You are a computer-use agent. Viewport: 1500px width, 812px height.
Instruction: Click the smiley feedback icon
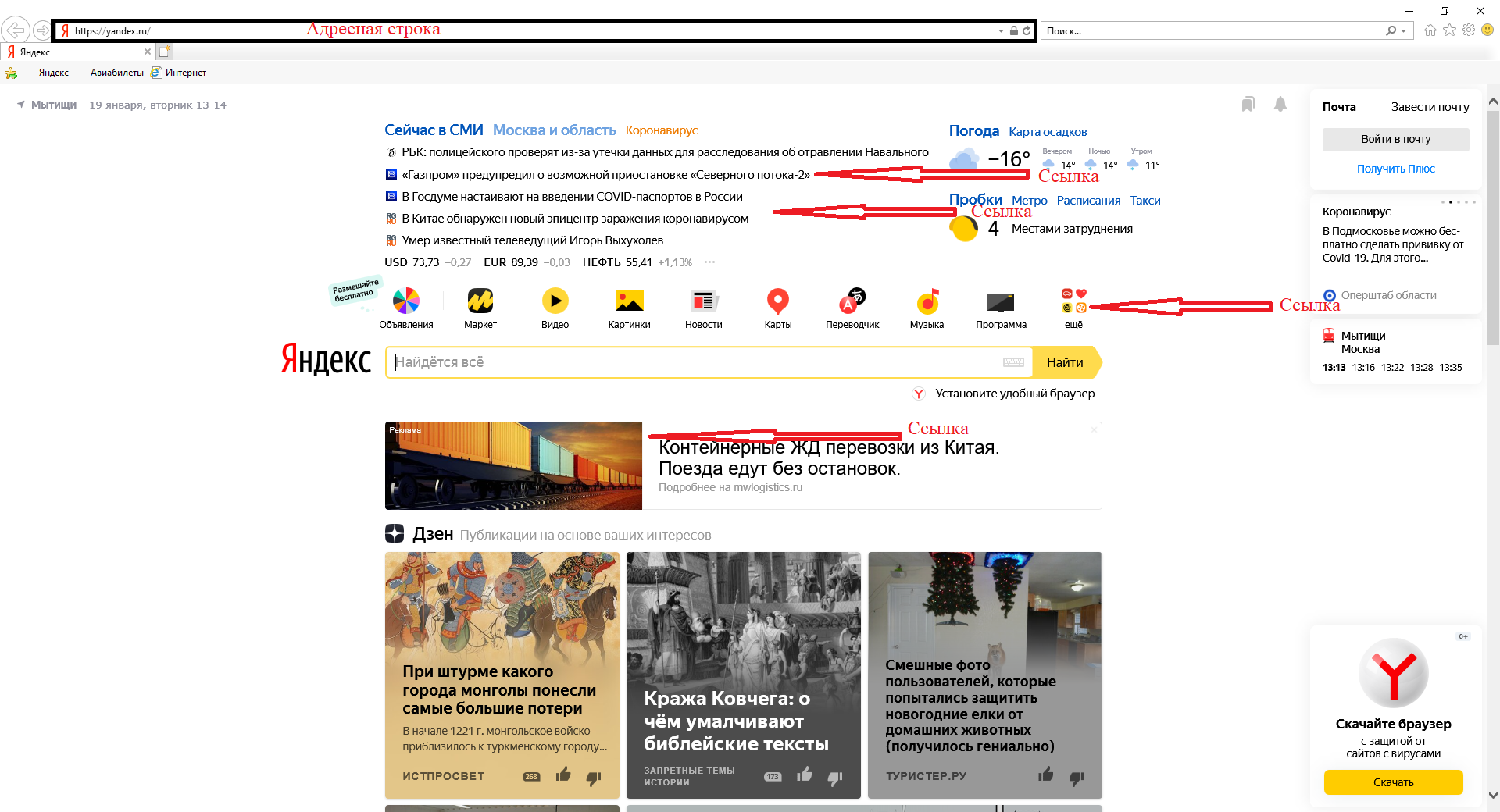click(x=1487, y=30)
